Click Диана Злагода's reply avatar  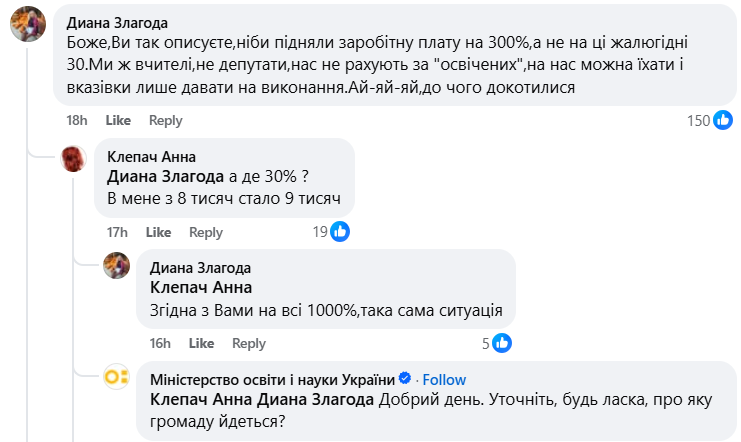point(118,268)
